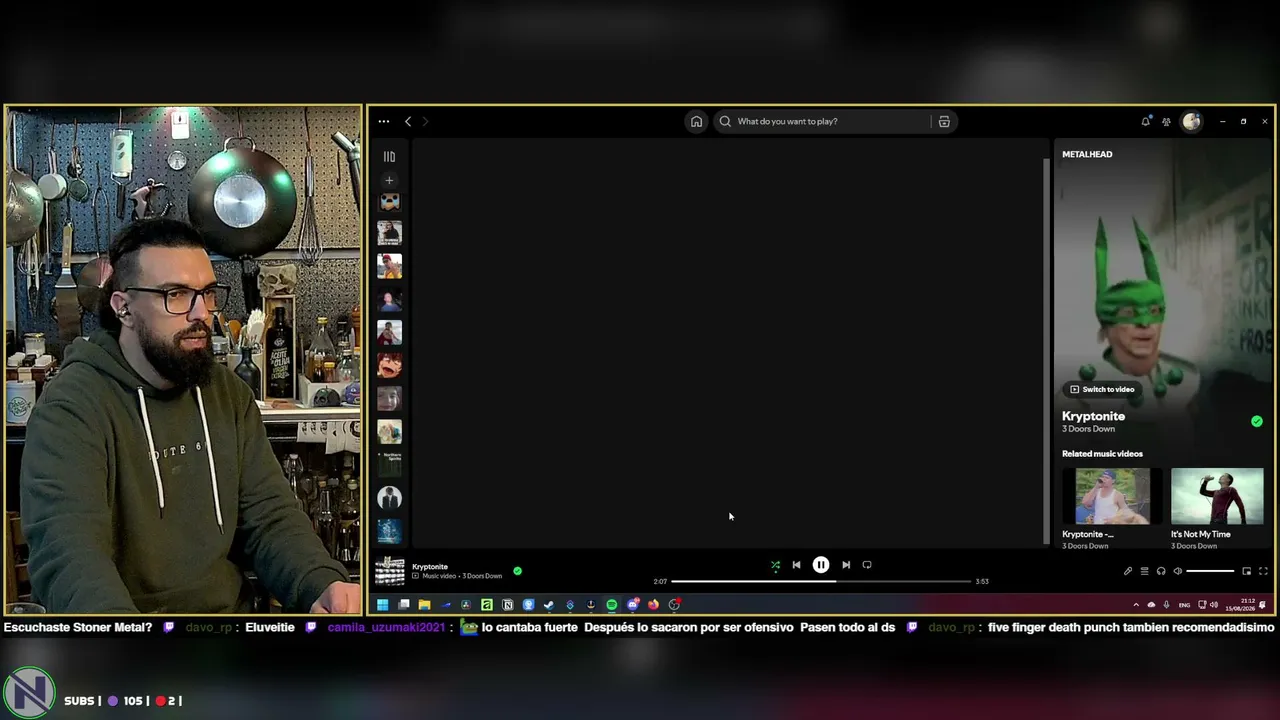
Task: Click the search magnifier icon
Action: tap(725, 122)
